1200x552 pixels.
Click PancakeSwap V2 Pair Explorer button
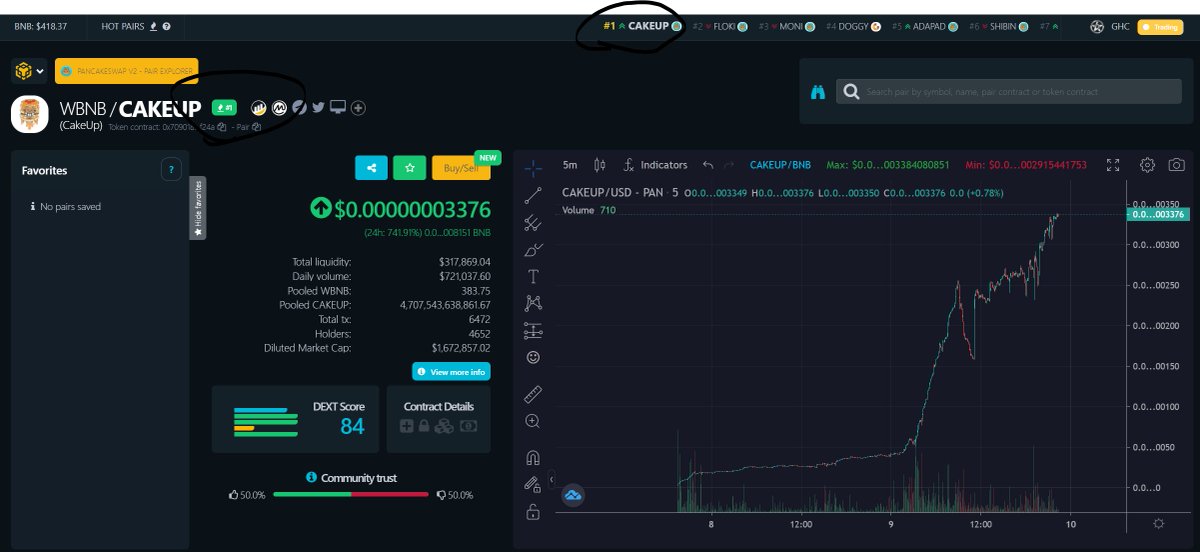point(126,71)
